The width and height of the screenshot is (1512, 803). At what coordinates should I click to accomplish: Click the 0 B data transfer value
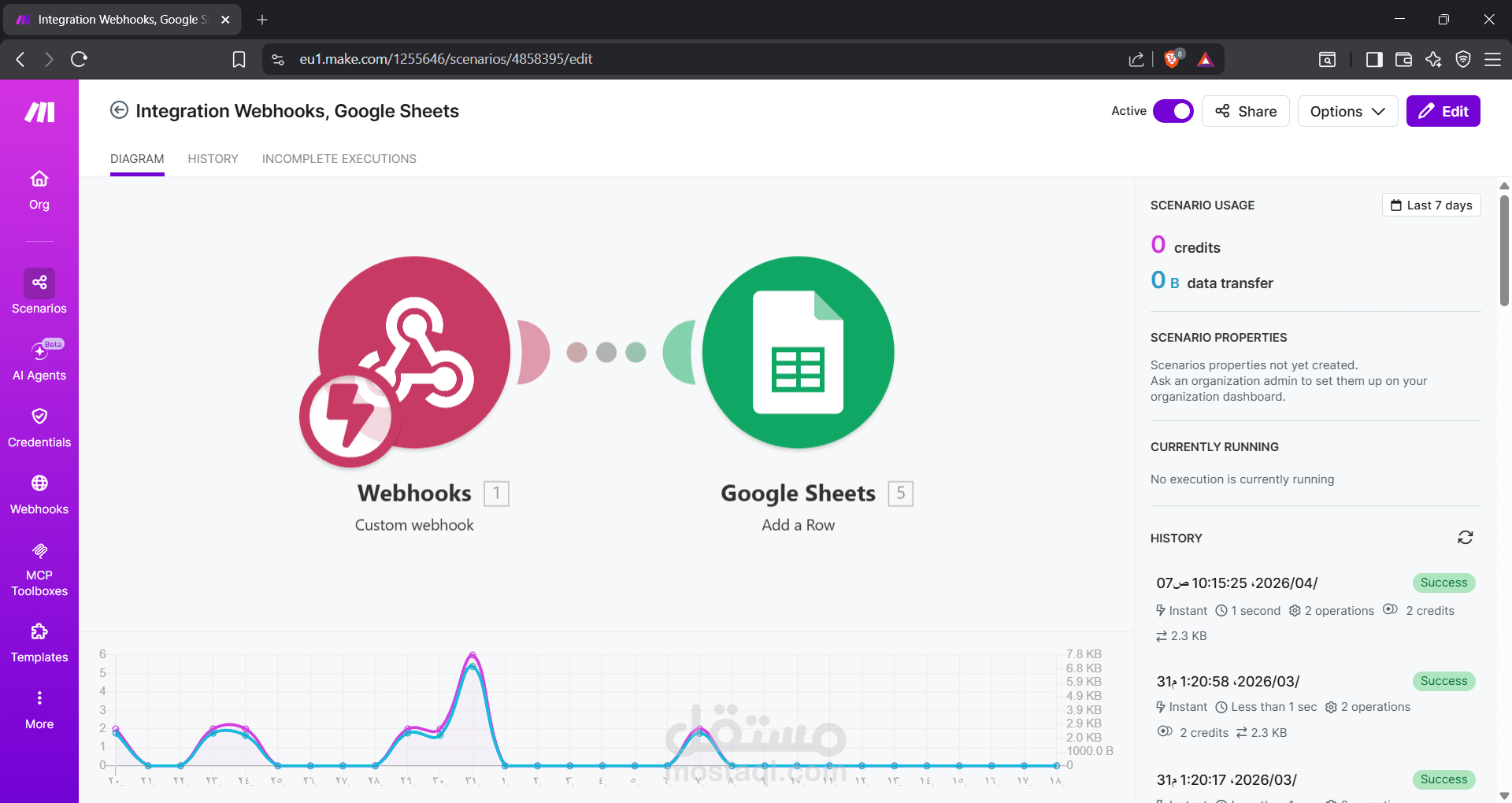pyautogui.click(x=1211, y=281)
